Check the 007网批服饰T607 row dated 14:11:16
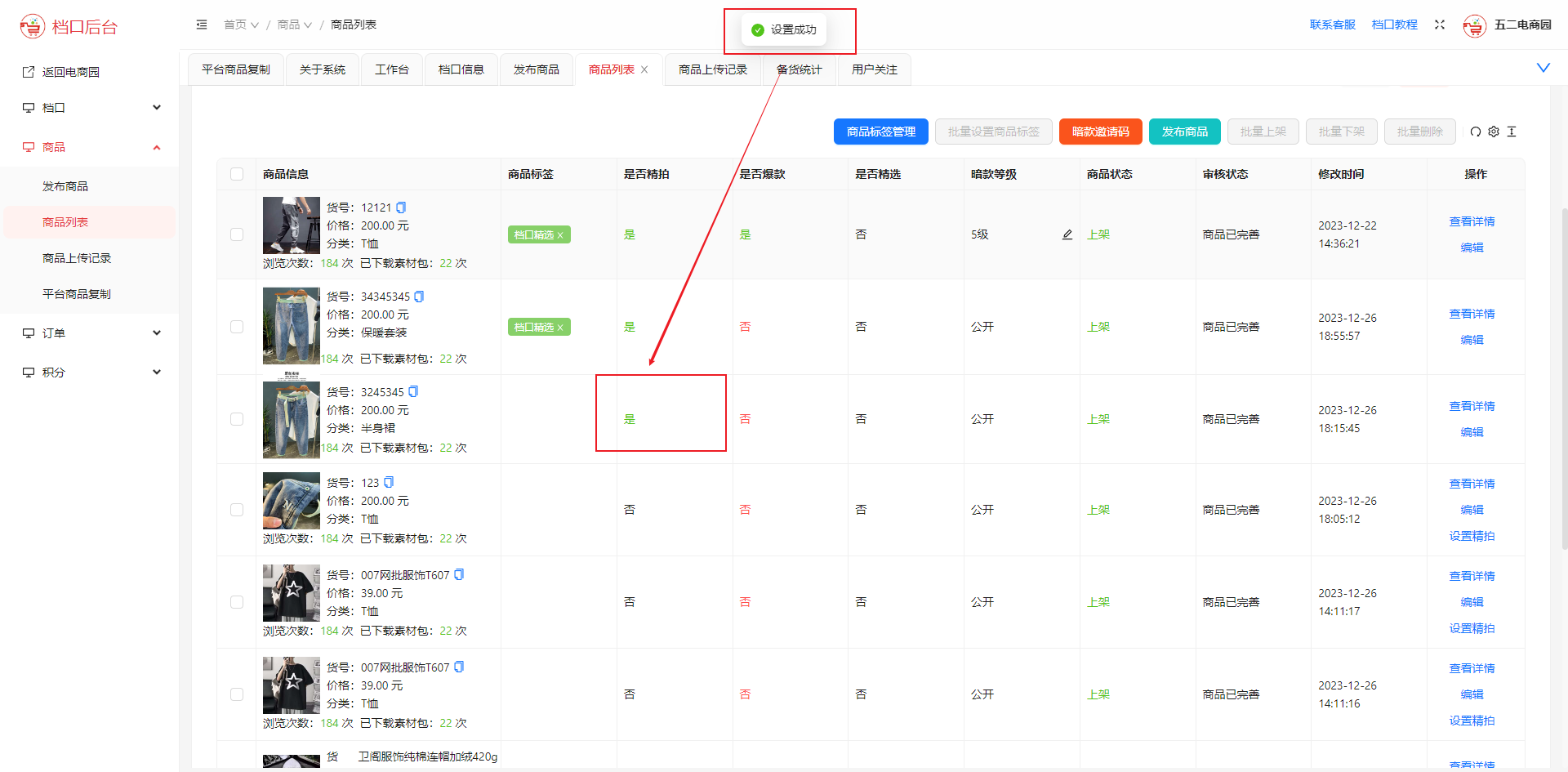 click(x=237, y=694)
